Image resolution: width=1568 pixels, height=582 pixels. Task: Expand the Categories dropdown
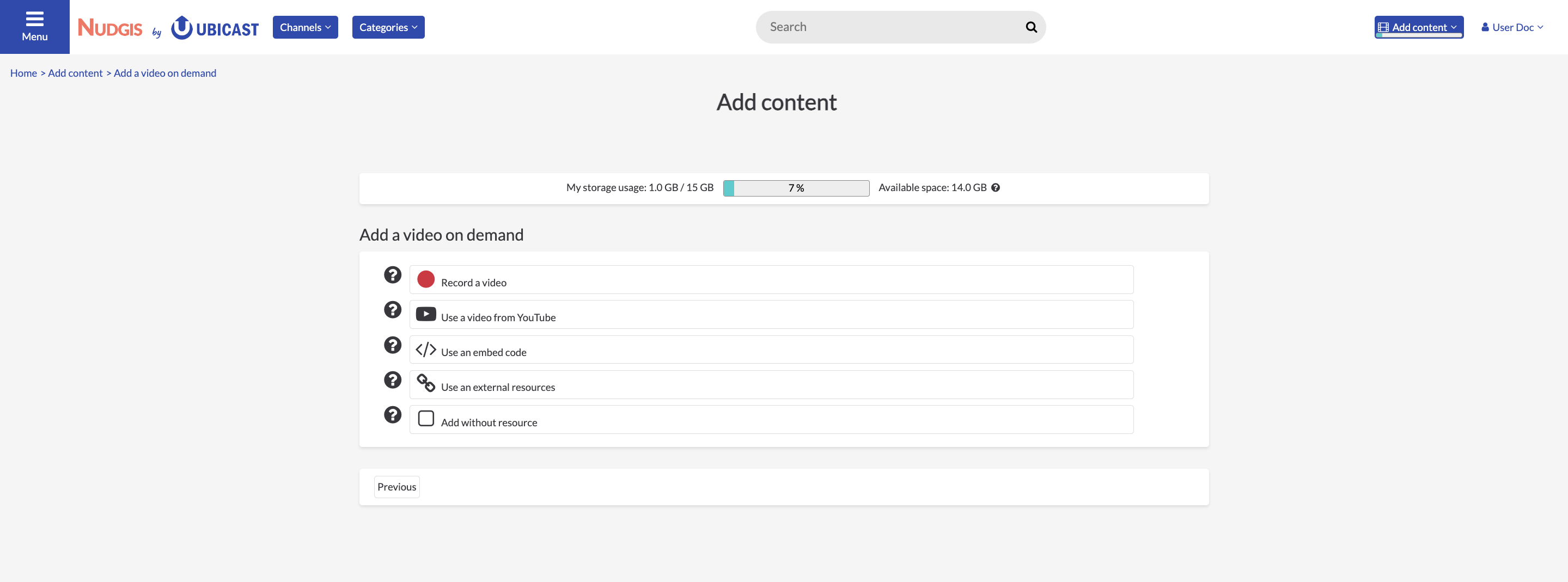tap(388, 27)
